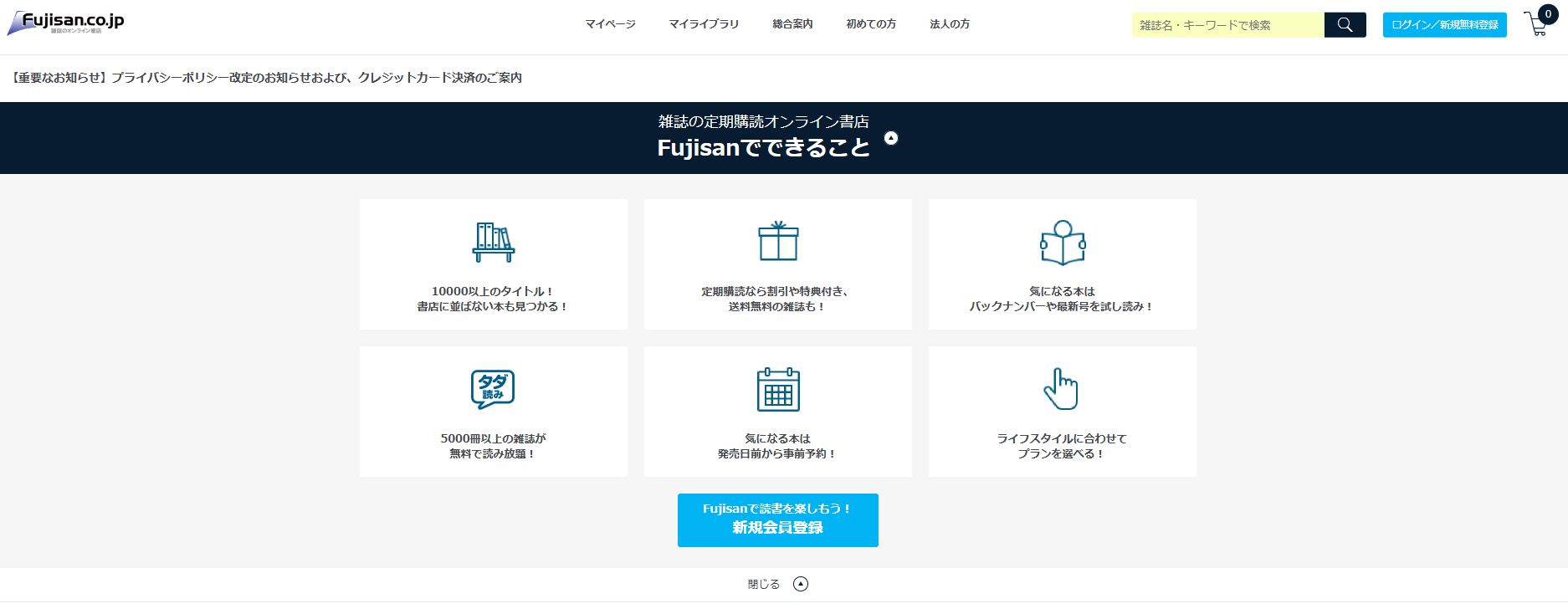Focus the magazine keyword search field

pos(1228,25)
